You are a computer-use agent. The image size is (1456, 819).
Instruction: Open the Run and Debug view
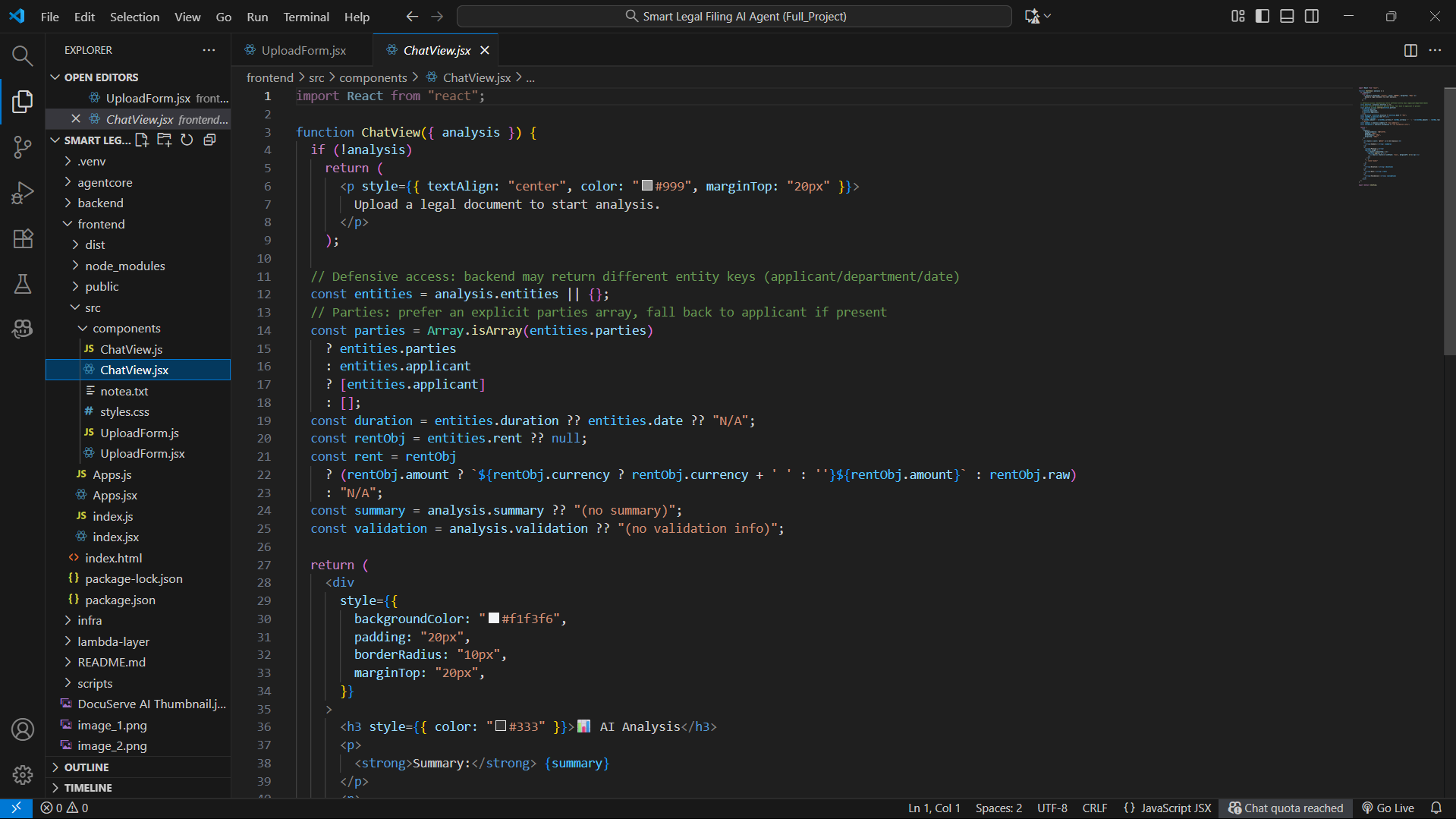point(22,193)
